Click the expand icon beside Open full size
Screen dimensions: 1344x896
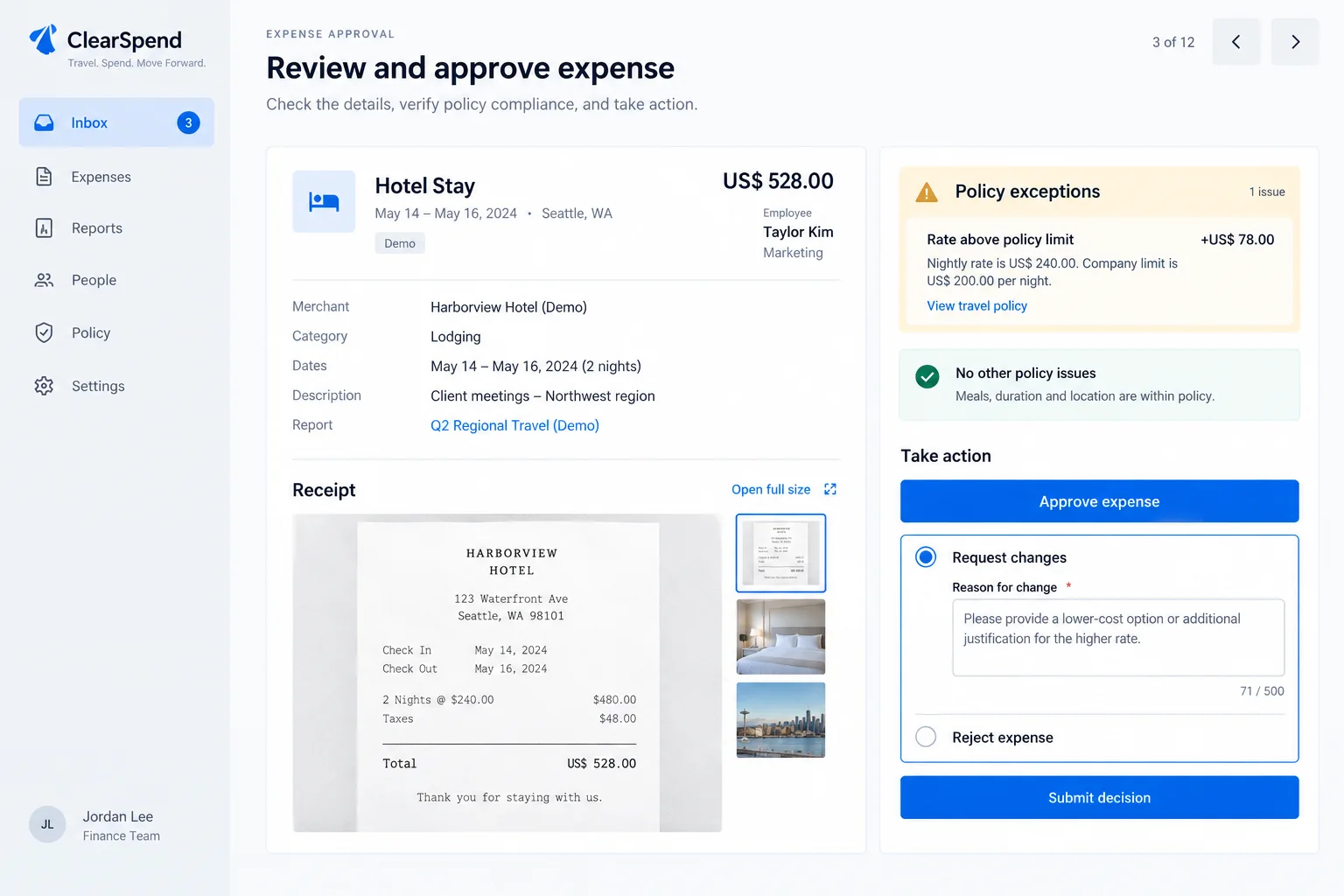[830, 489]
